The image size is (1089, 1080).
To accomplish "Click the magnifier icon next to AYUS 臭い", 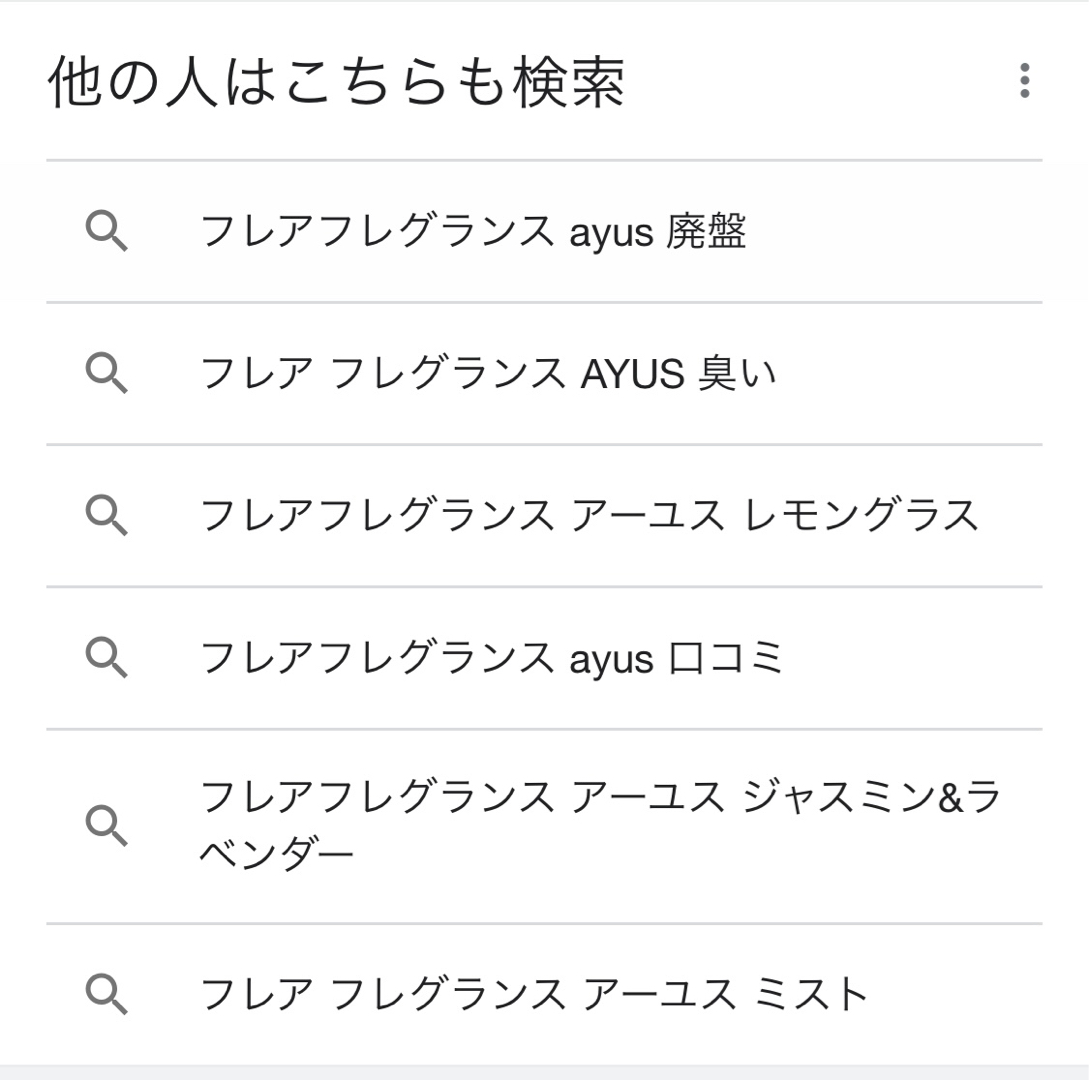I will [106, 373].
